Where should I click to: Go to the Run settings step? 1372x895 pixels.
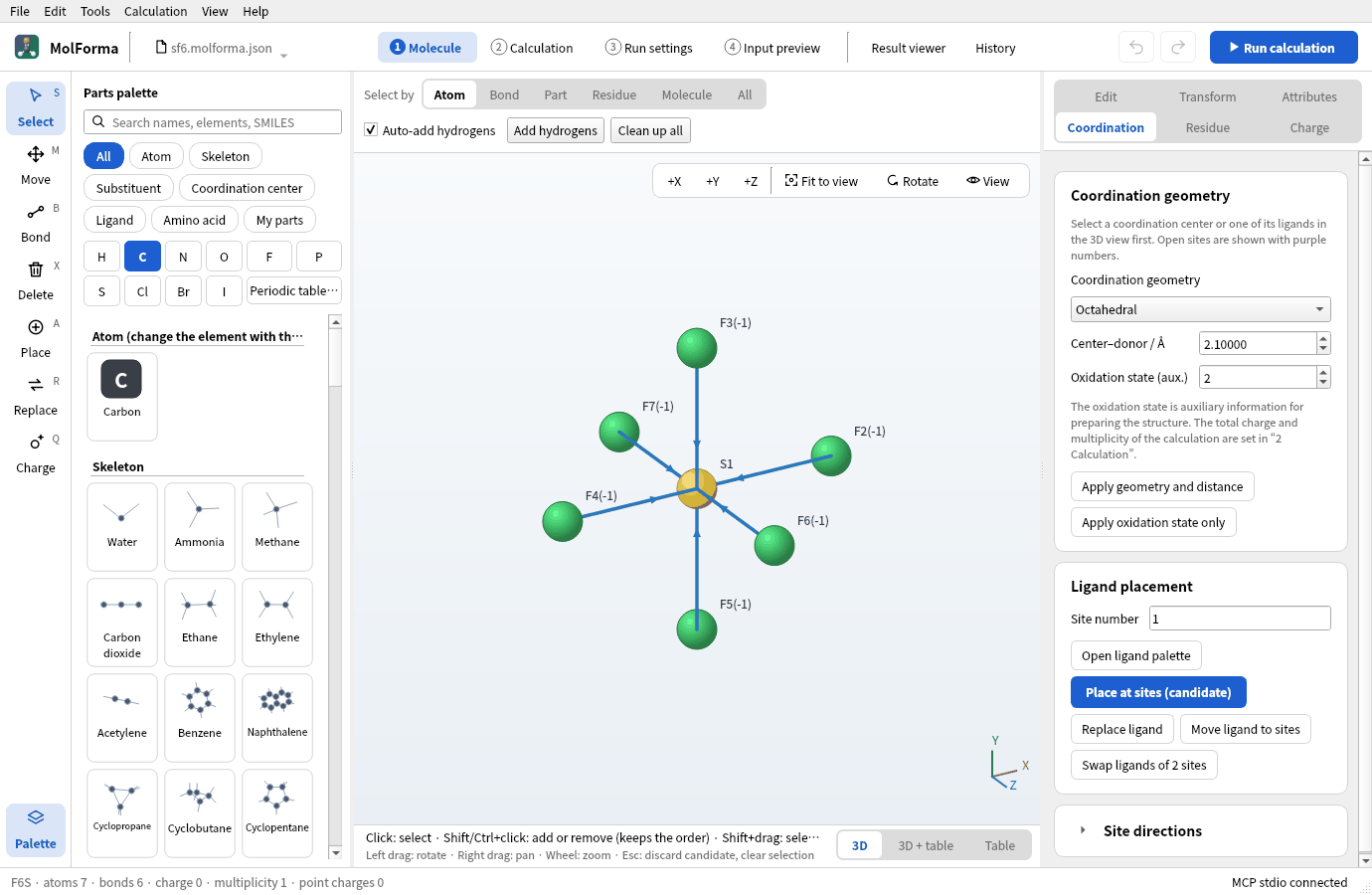click(649, 48)
